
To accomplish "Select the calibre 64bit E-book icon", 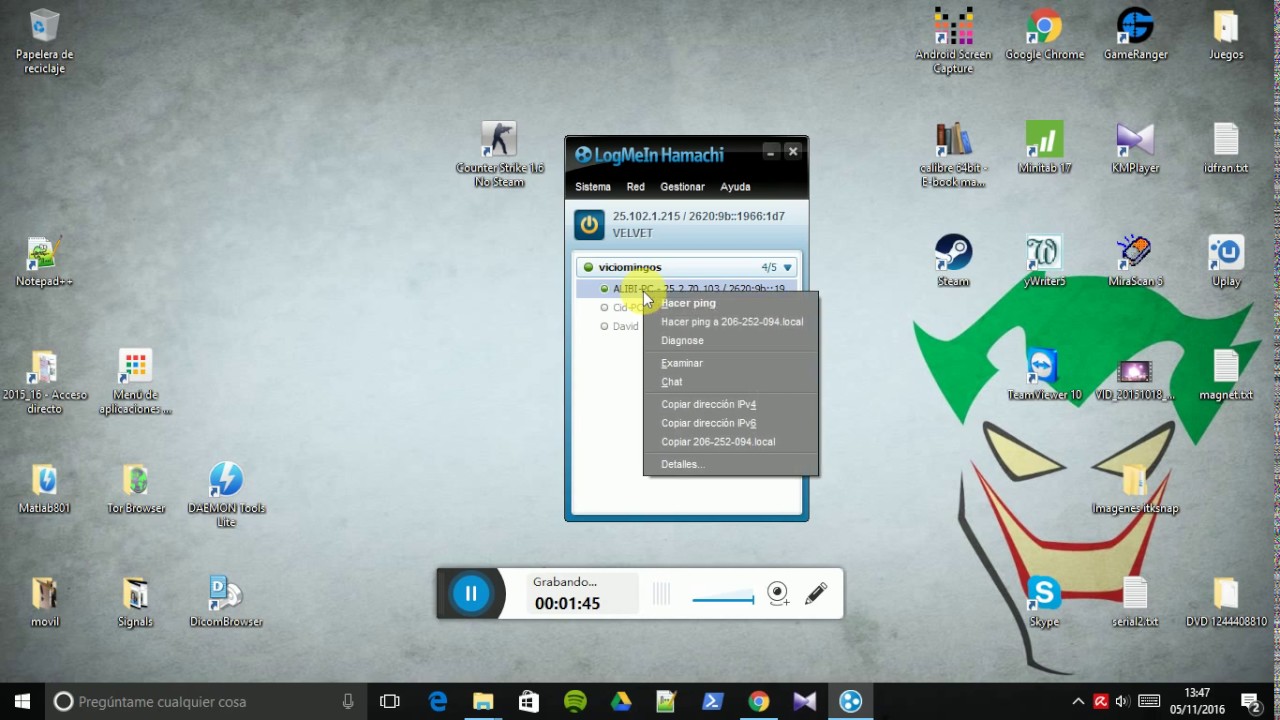I will (x=953, y=155).
